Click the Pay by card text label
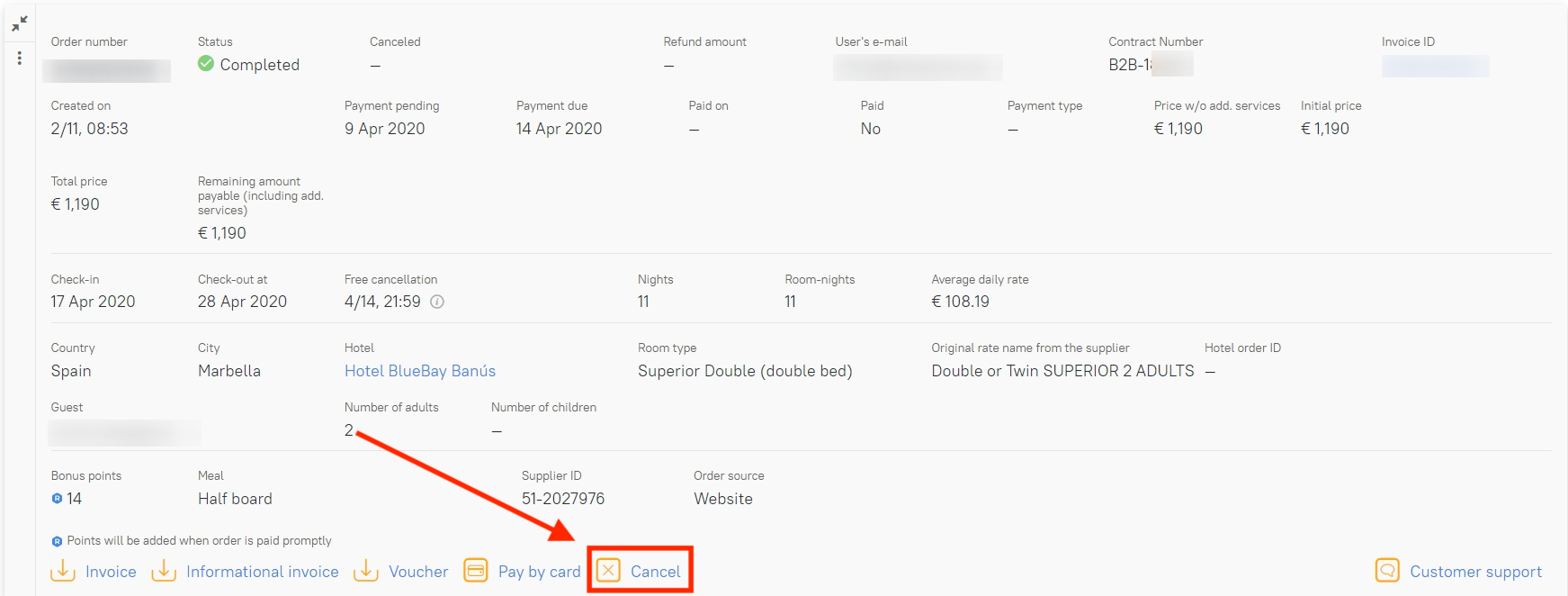This screenshot has width=1568, height=596. [539, 572]
